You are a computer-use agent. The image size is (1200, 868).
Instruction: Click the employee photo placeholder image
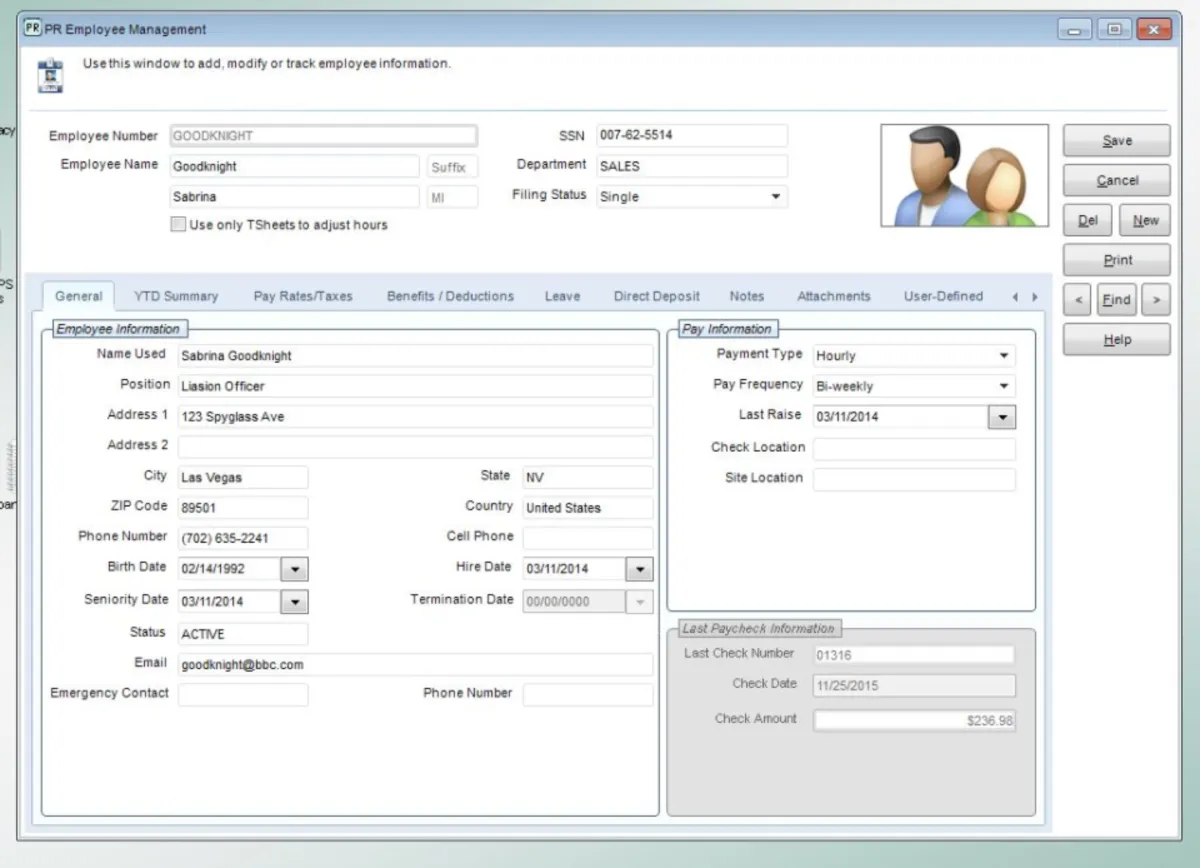[x=964, y=176]
